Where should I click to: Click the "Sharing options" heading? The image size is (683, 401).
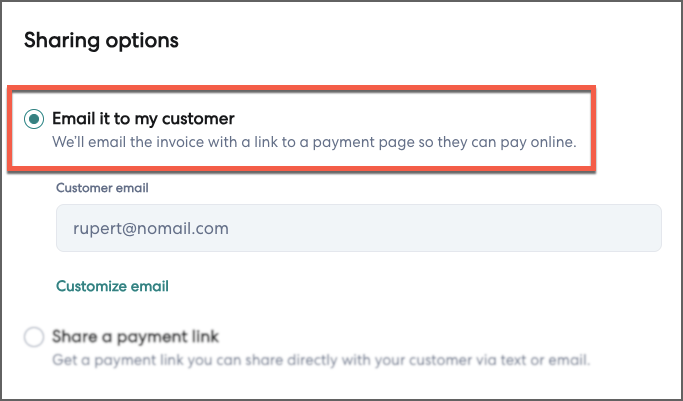101,41
